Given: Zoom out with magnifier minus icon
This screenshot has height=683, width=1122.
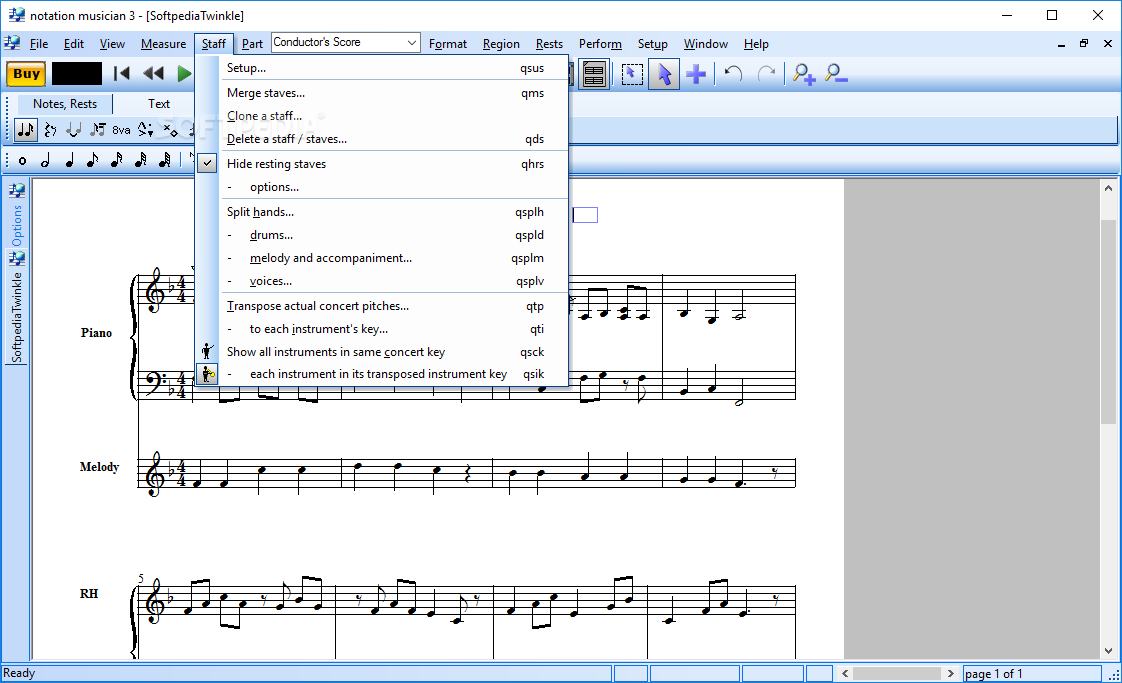Looking at the screenshot, I should pyautogui.click(x=836, y=74).
